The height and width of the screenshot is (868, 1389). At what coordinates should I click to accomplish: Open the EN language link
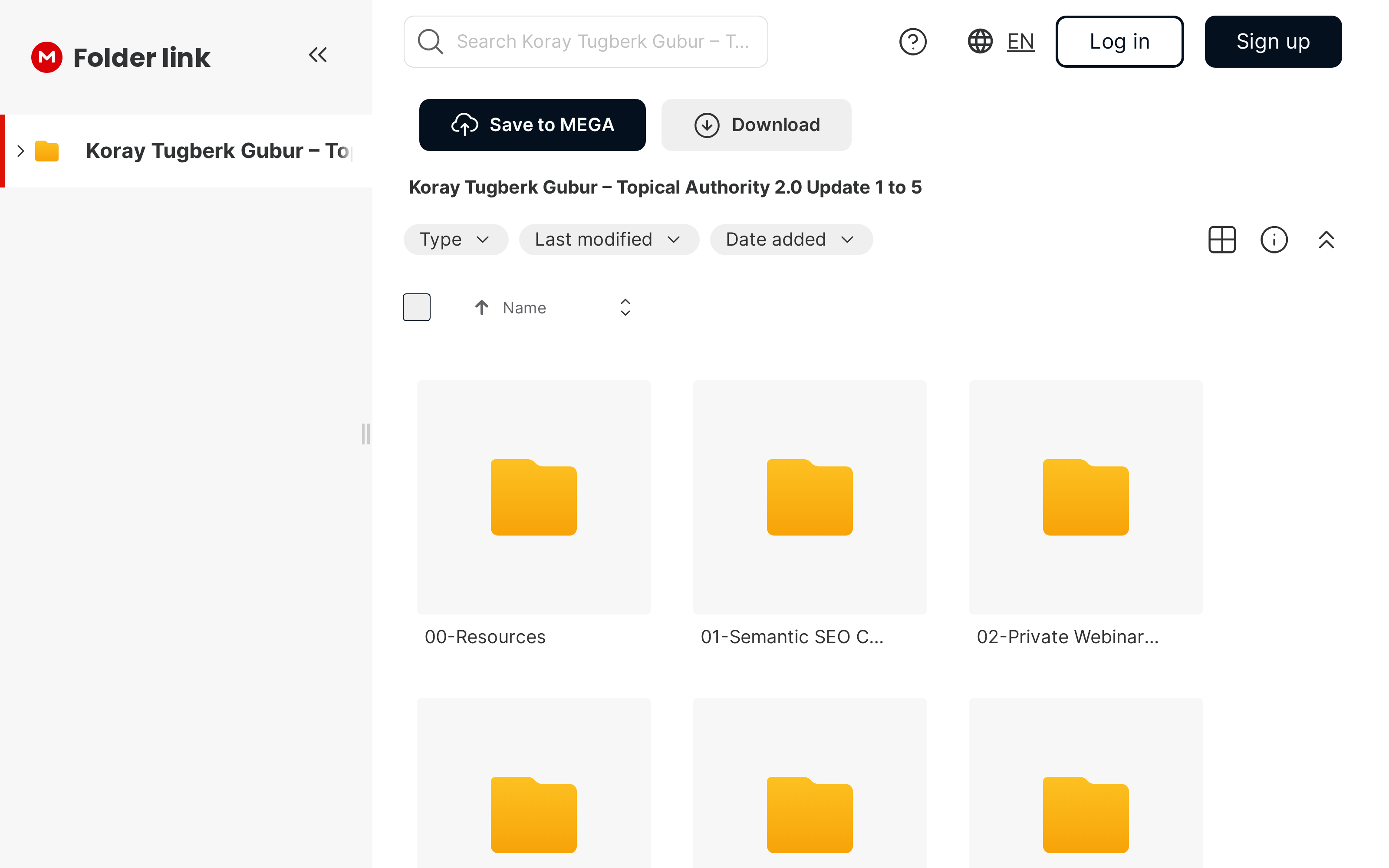(x=1020, y=41)
